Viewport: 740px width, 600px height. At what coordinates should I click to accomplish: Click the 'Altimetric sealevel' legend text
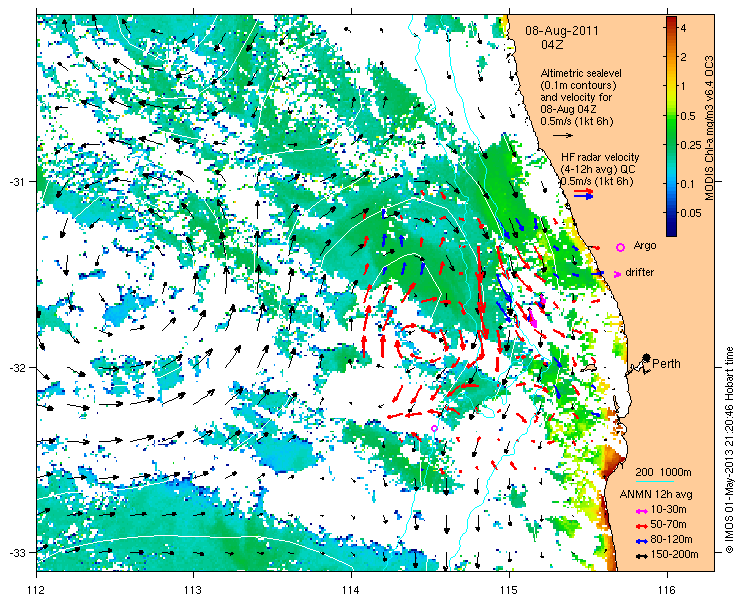click(x=581, y=74)
